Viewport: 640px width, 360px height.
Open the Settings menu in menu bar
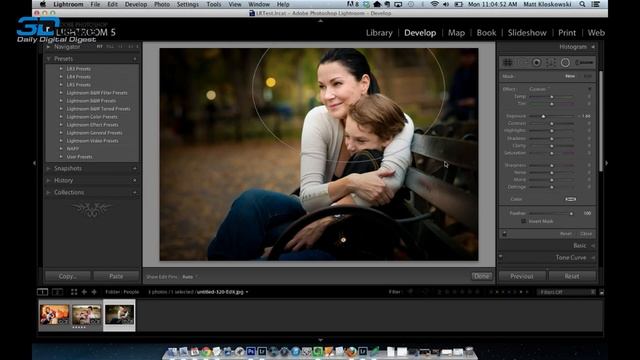tap(187, 4)
